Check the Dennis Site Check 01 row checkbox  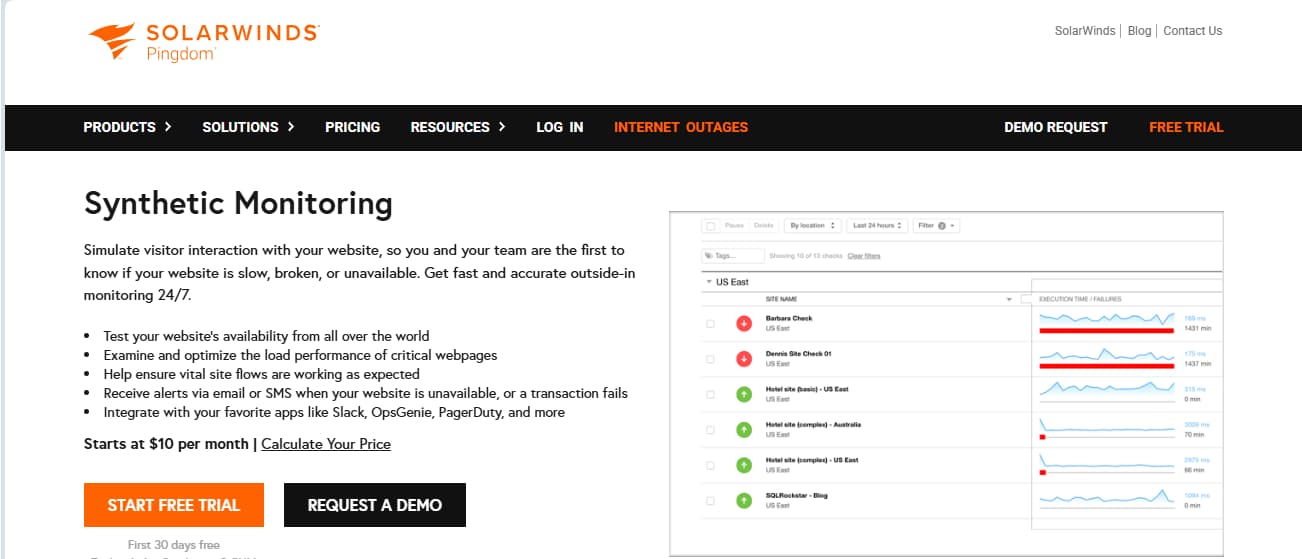710,359
